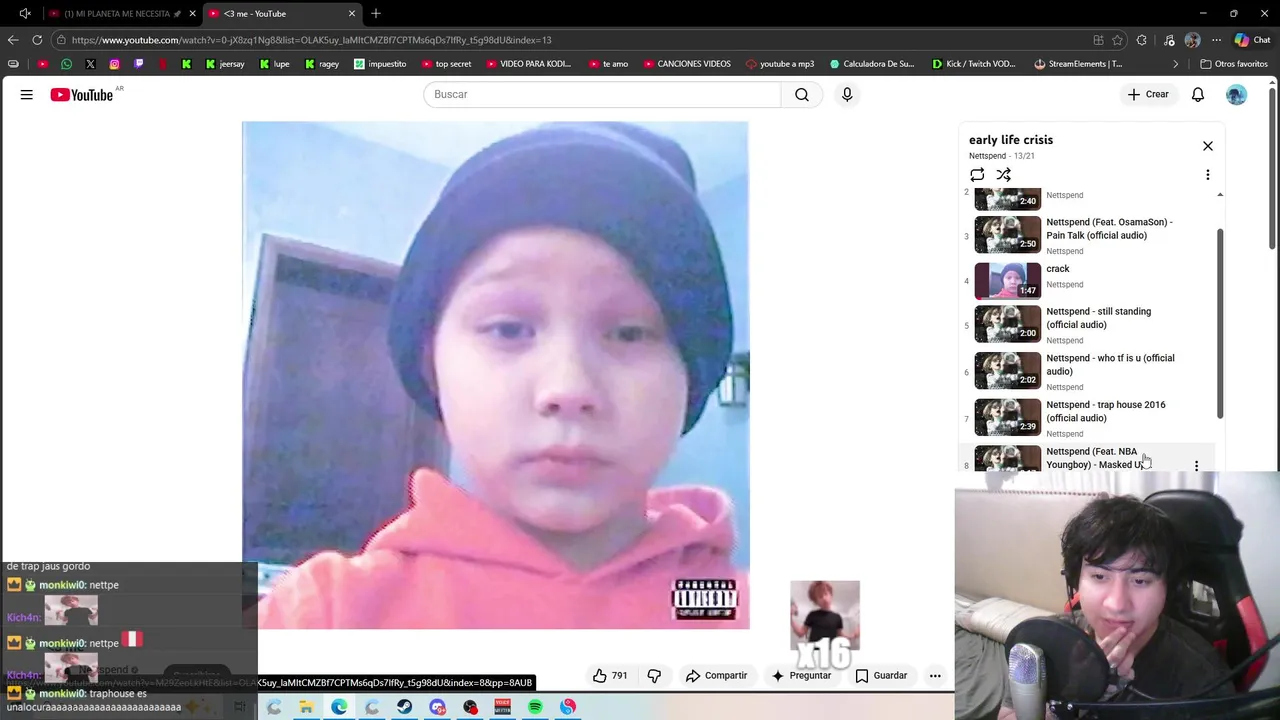The width and height of the screenshot is (1280, 720).
Task: Open browser profile avatar
Action: click(x=1192, y=40)
